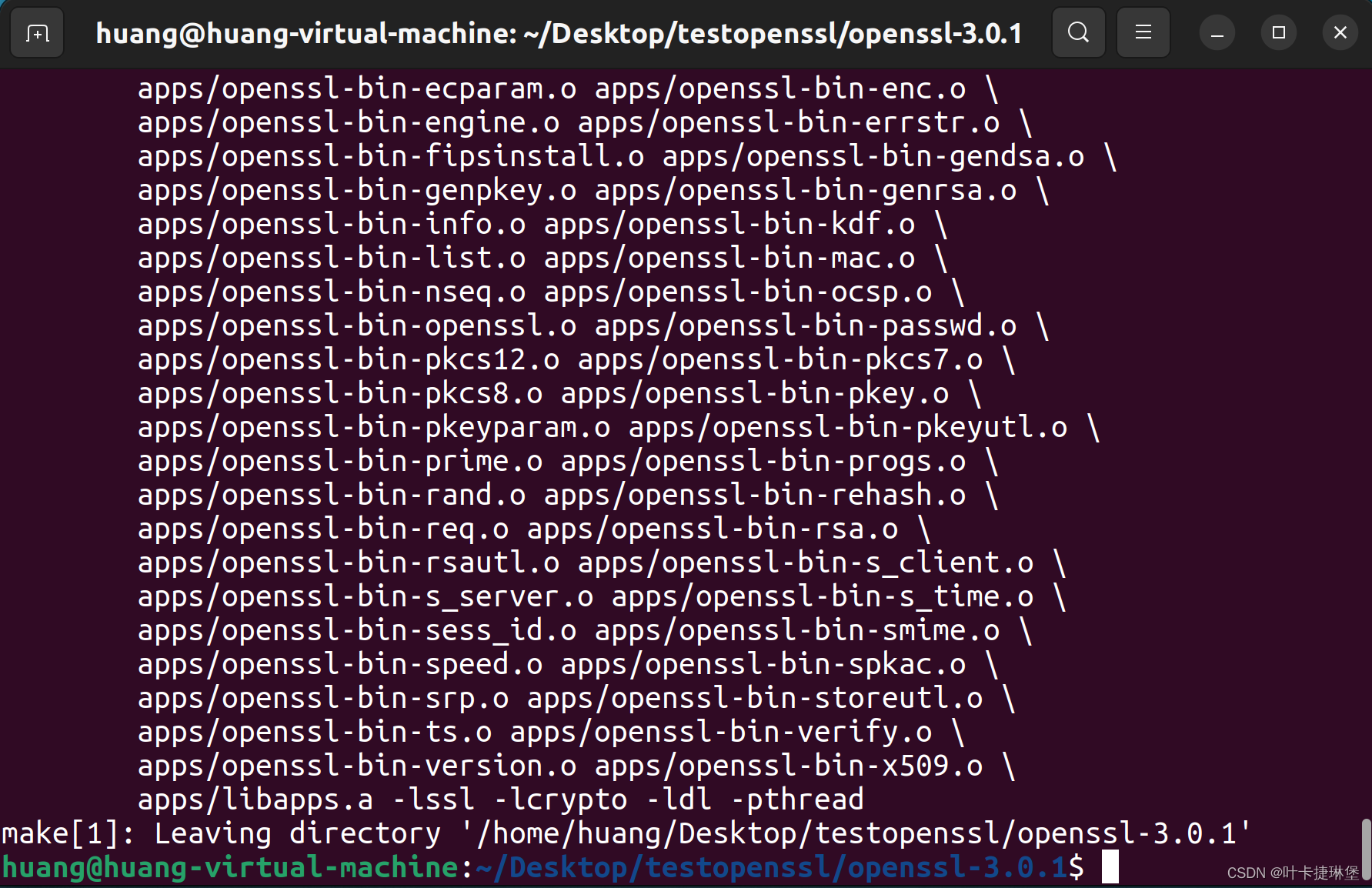Screen dimensions: 1372x888
Task: Click the text apps/openssl-bin-spkac.o
Action: coord(763,665)
